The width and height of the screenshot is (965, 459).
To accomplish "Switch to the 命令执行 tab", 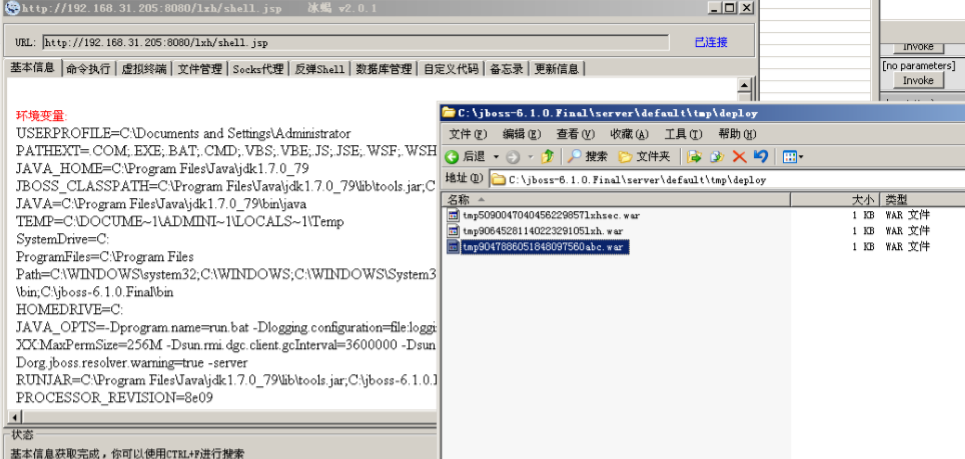I will [x=88, y=69].
